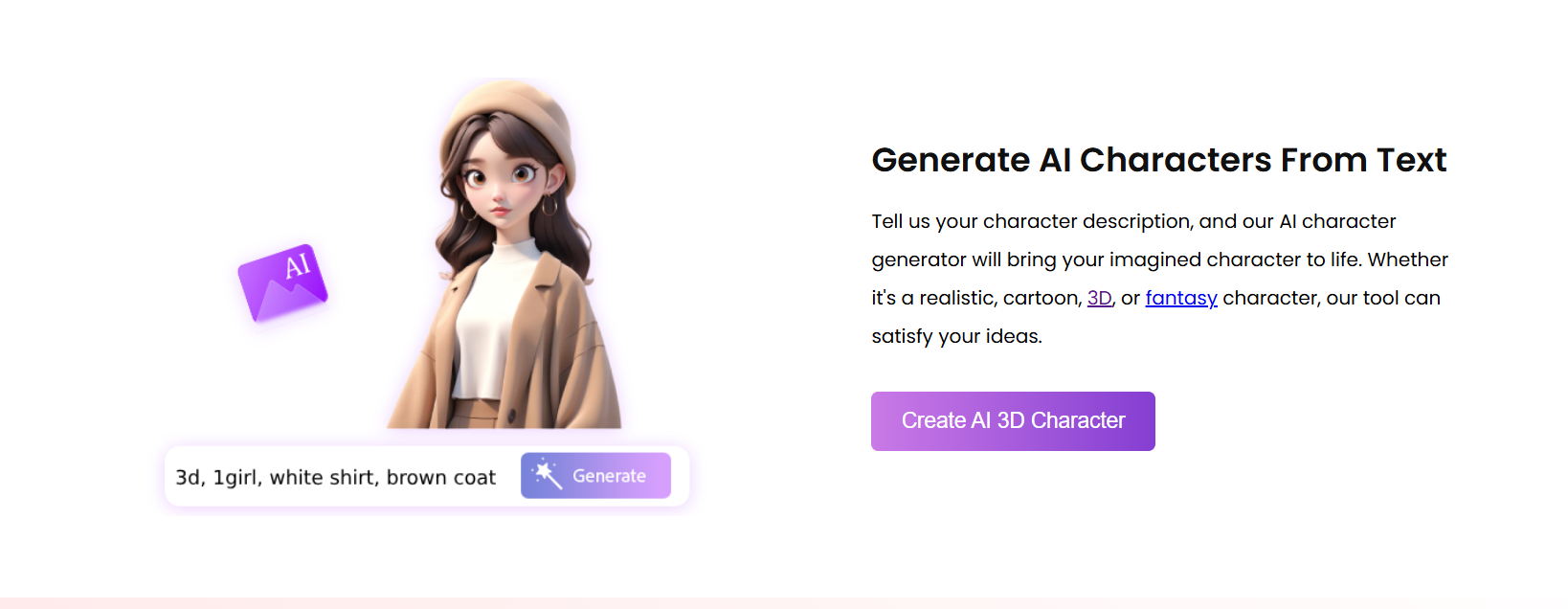This screenshot has height=609, width=1568.
Task: Click the "Generate AI Characters From Text" heading
Action: point(1158,160)
